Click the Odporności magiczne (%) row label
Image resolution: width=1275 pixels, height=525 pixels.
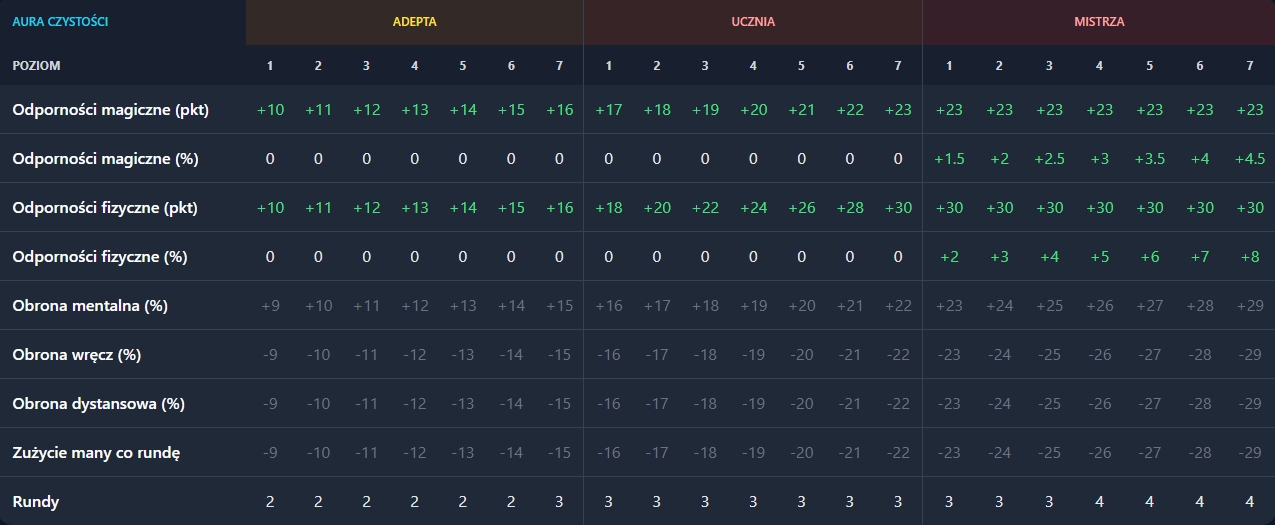pyautogui.click(x=105, y=159)
